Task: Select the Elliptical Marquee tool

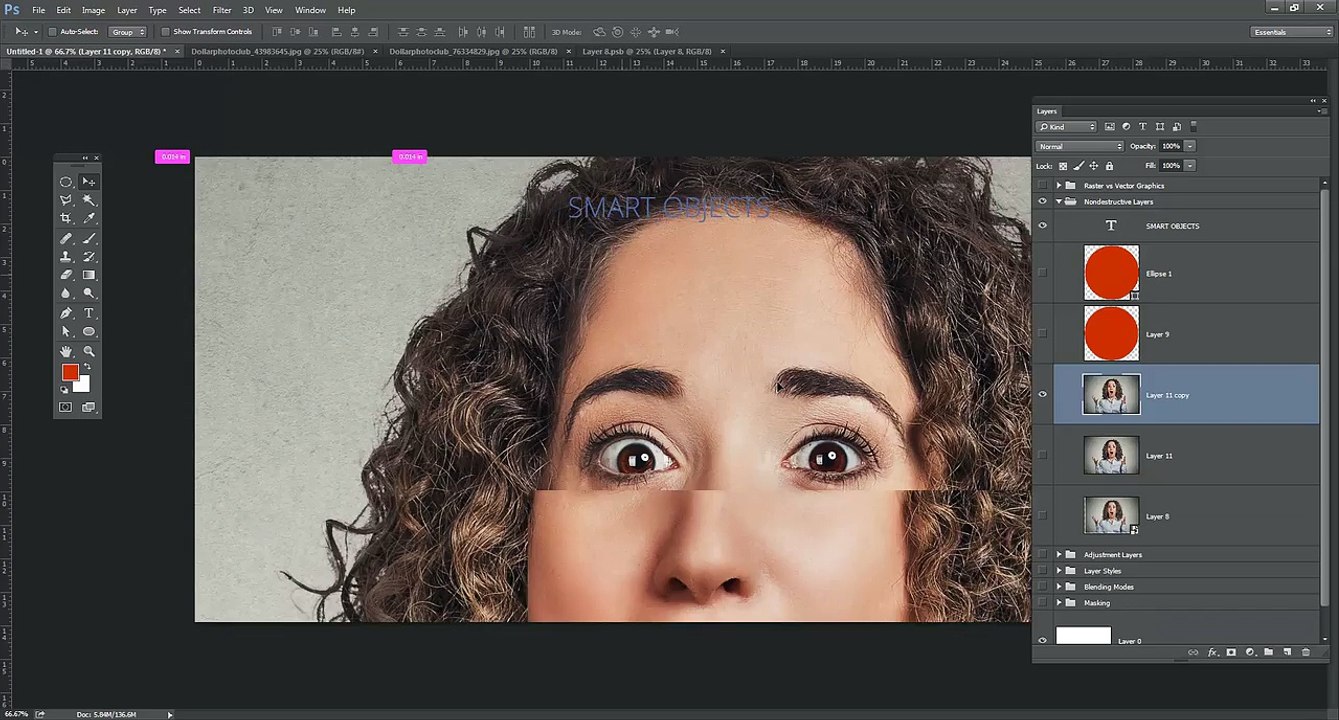Action: click(x=66, y=182)
